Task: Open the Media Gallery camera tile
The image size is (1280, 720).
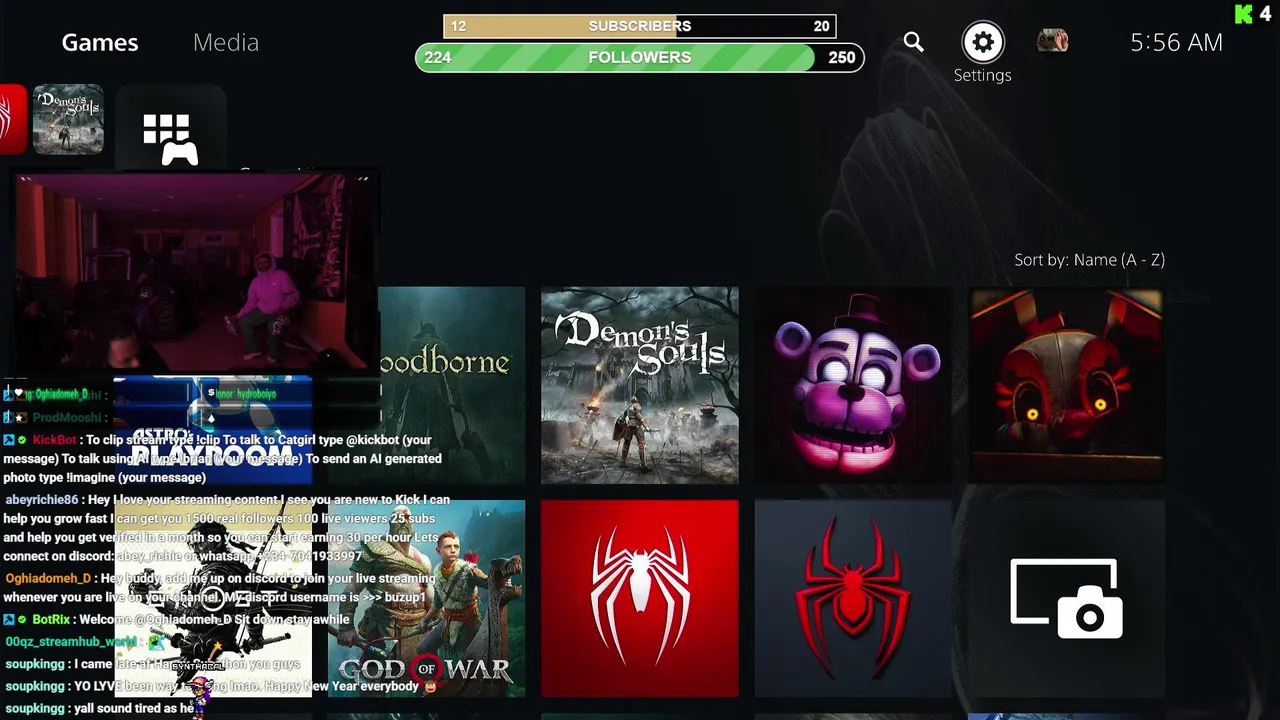Action: 1066,598
